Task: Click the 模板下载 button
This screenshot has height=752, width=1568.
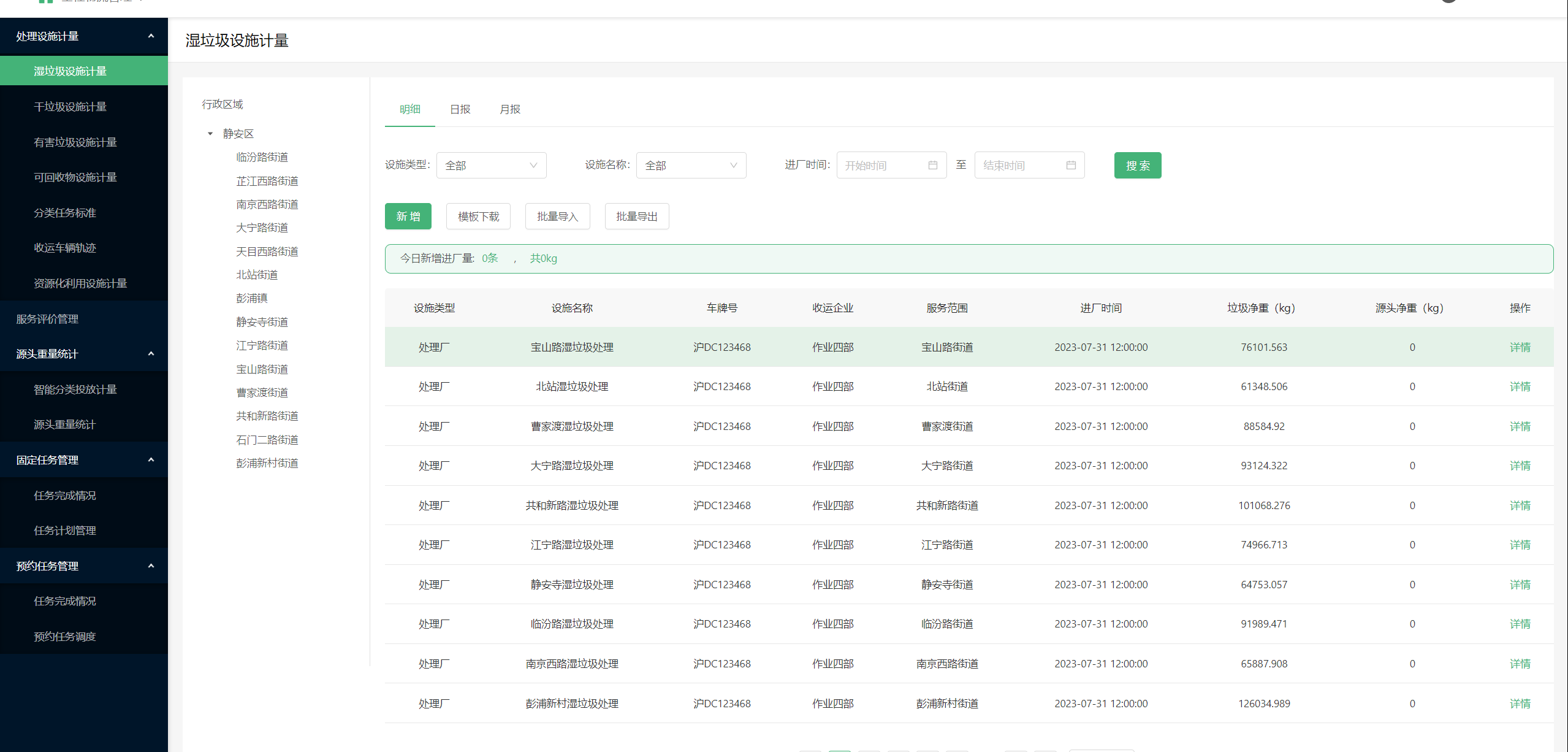Action: pos(478,217)
